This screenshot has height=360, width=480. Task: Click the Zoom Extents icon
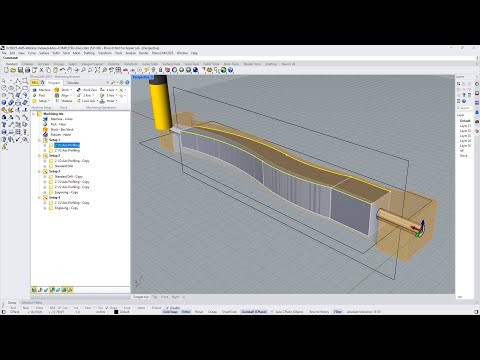click(97, 70)
